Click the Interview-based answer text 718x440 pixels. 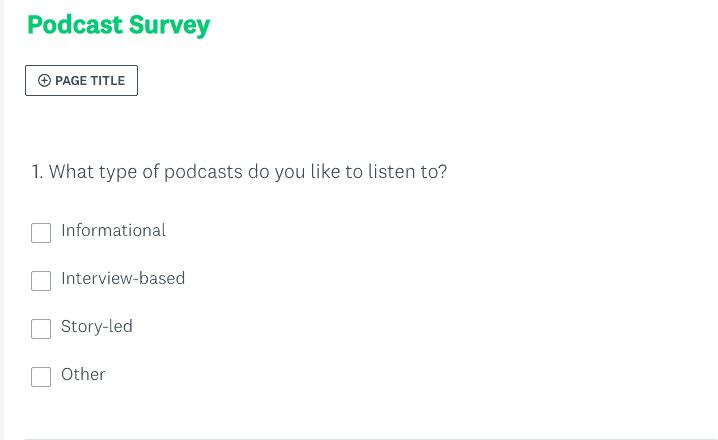point(123,279)
